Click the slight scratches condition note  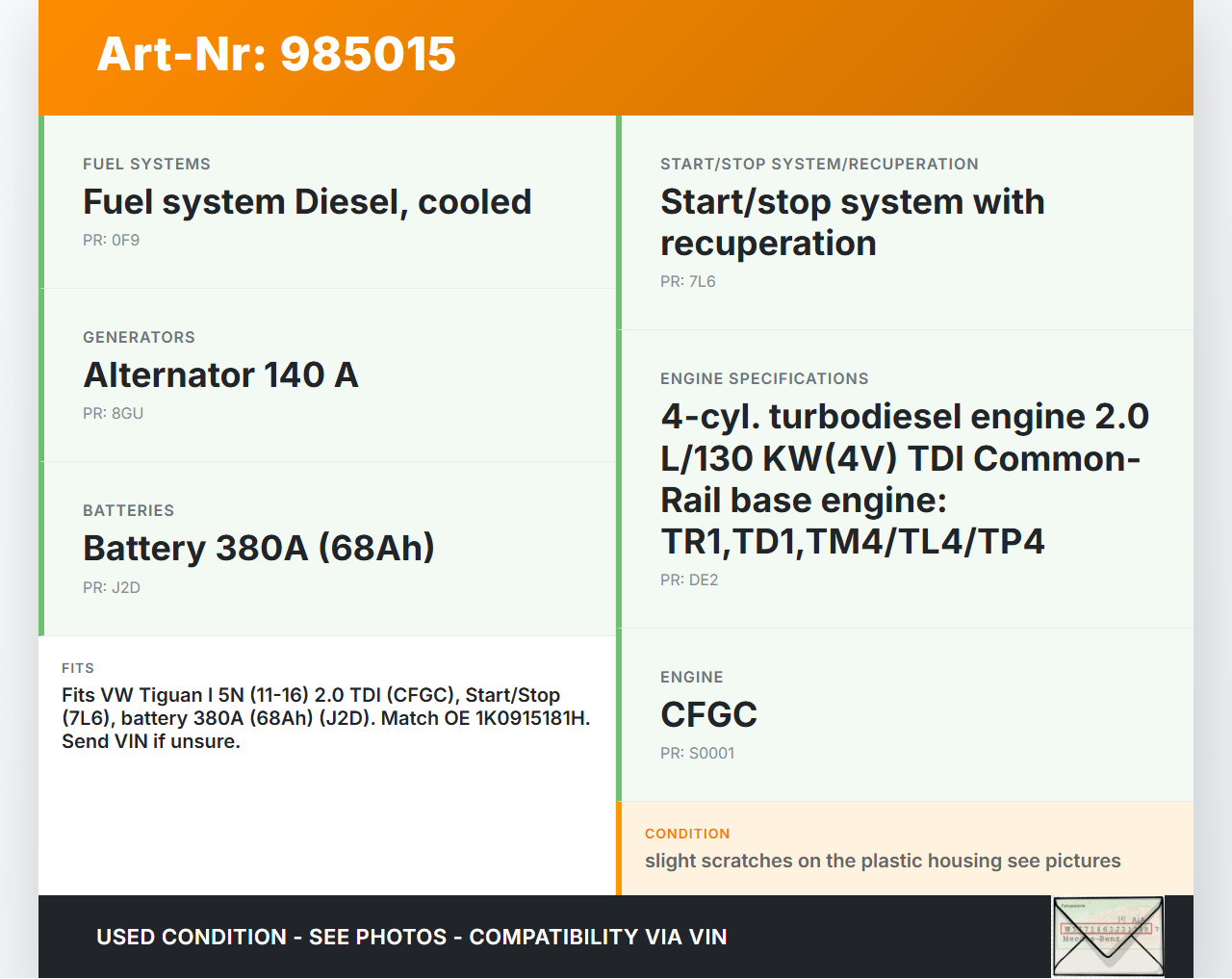click(x=882, y=862)
